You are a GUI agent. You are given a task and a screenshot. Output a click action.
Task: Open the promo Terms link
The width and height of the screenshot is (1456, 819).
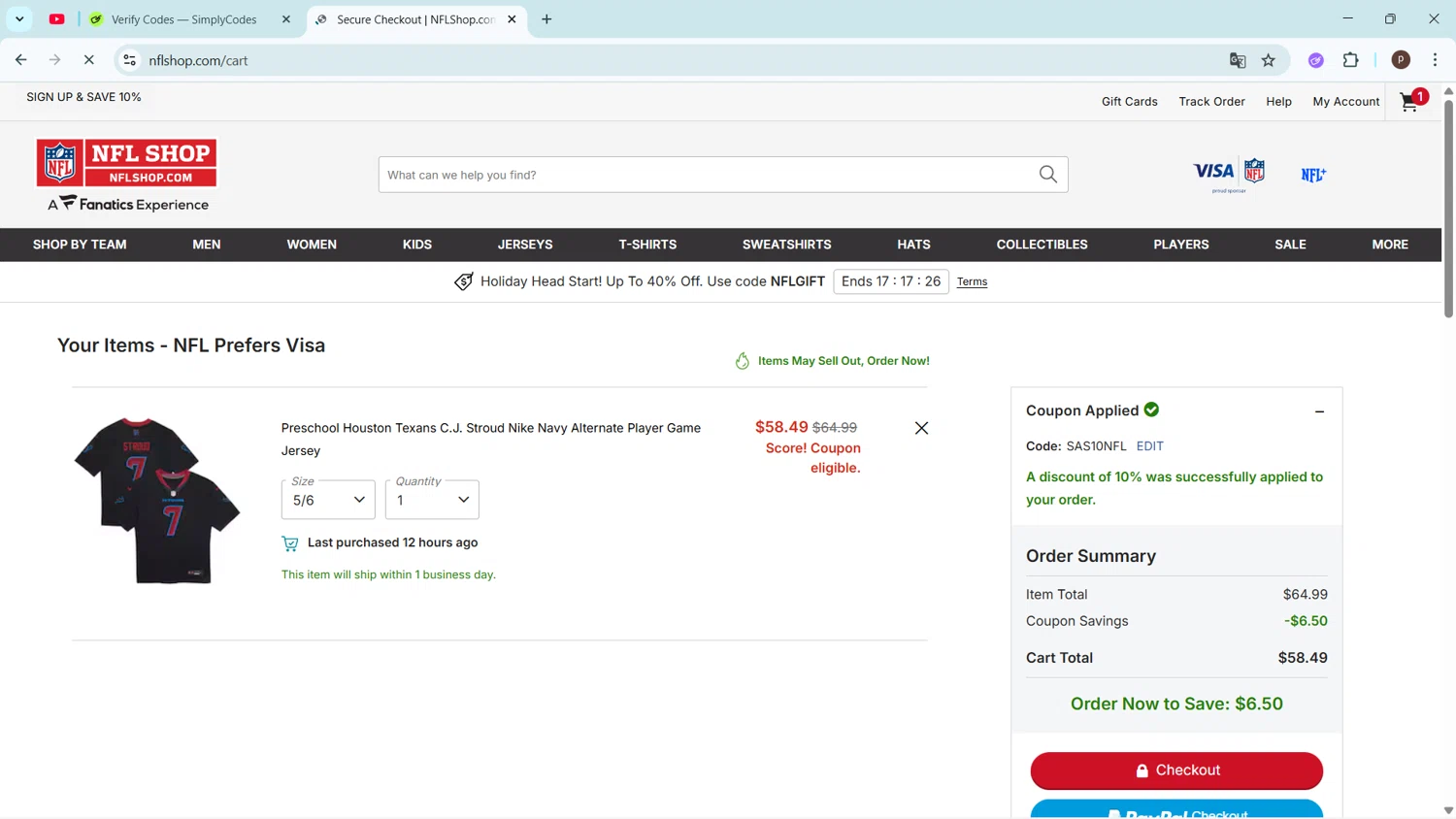tap(972, 281)
